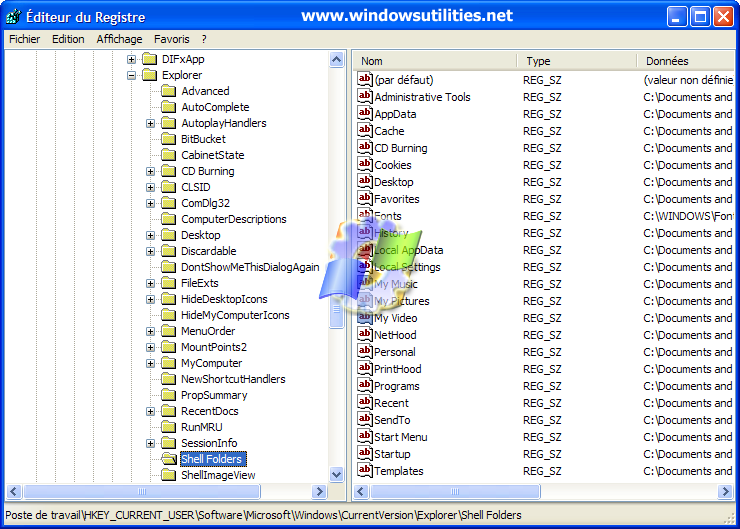The image size is (740, 529).
Task: Click the values pane horizontal scrollbar thumb
Action: pyautogui.click(x=455, y=492)
